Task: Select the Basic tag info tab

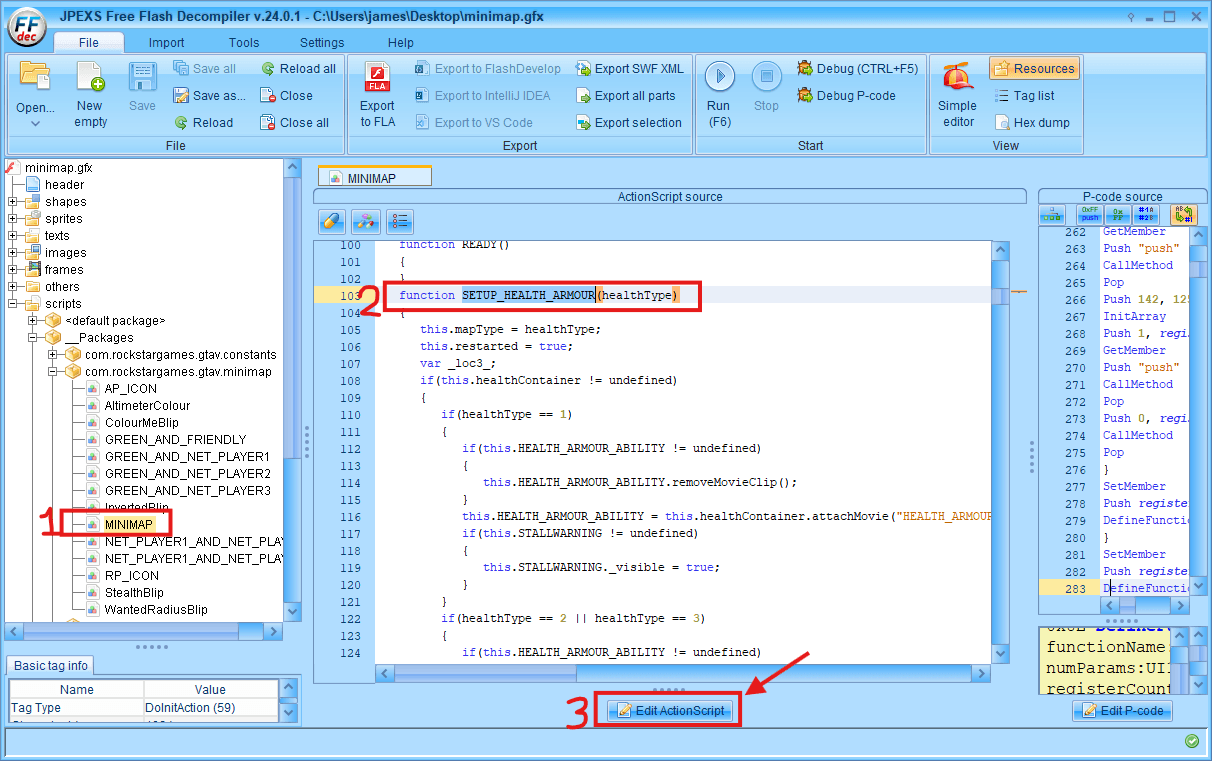Action: (x=52, y=666)
